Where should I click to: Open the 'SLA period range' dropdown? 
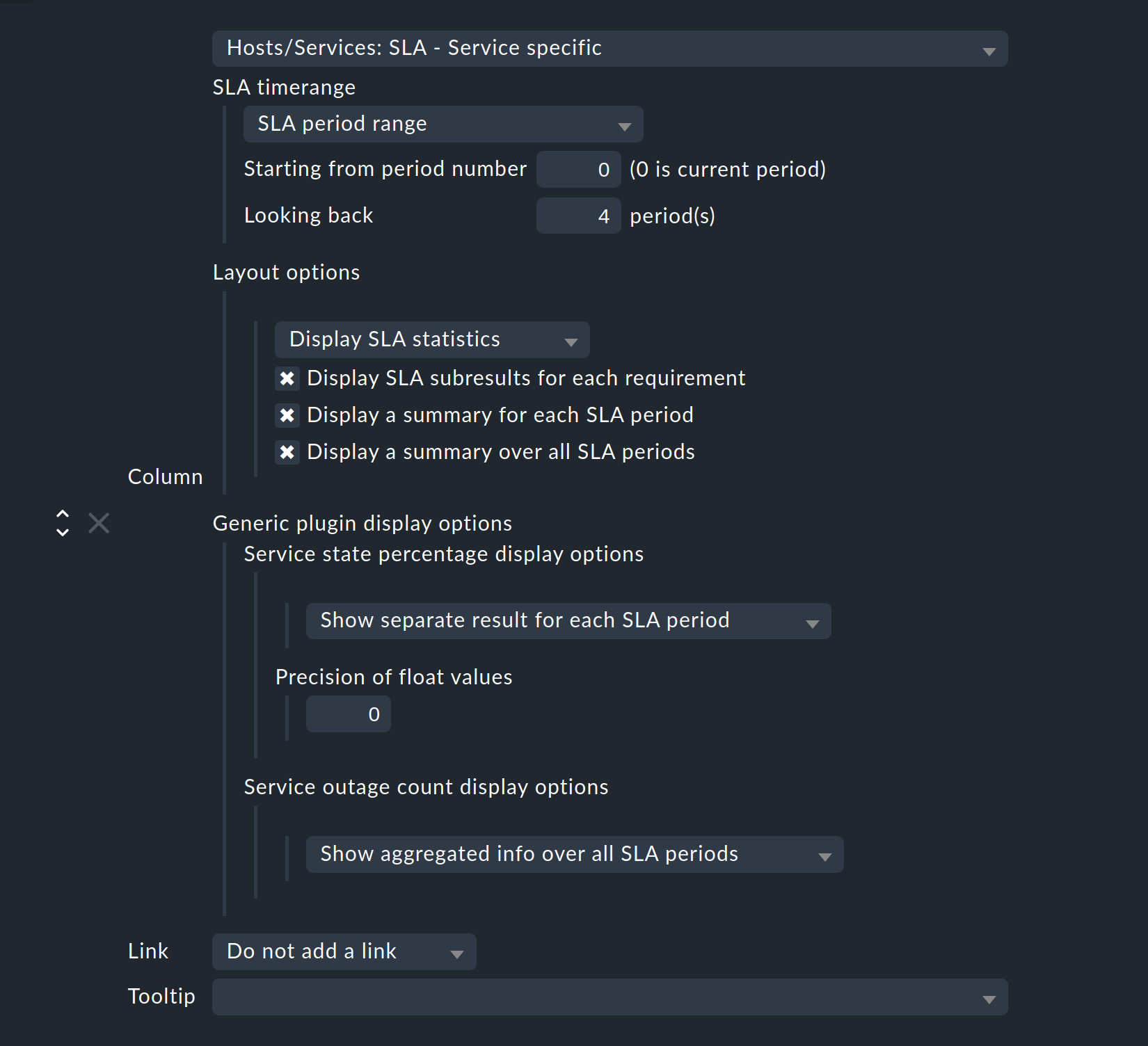click(x=443, y=124)
